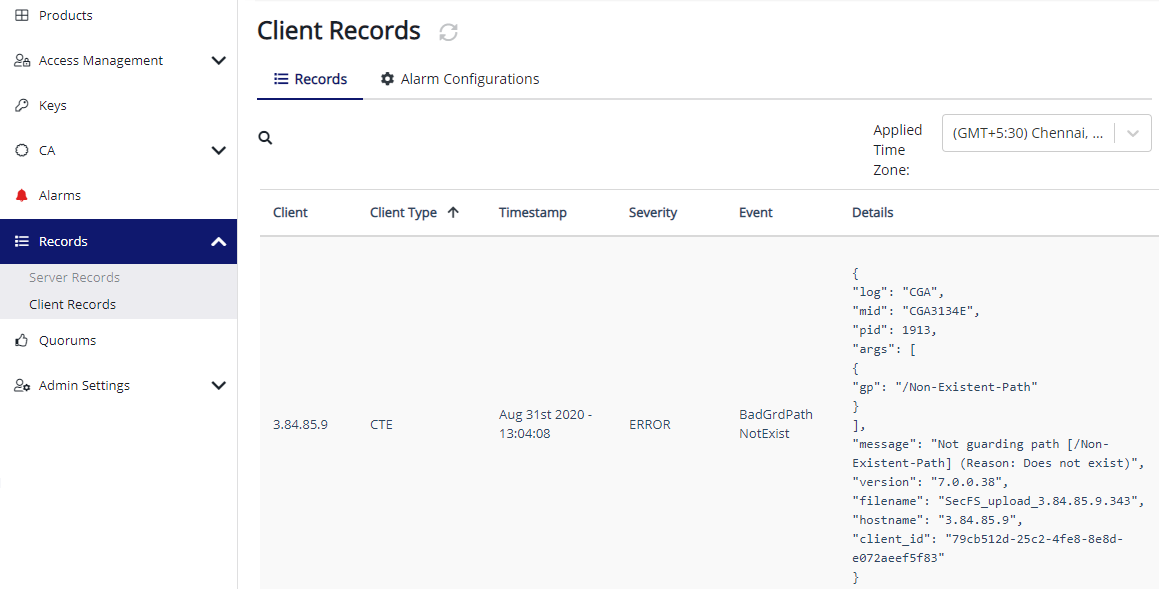Image resolution: width=1159 pixels, height=589 pixels.
Task: Select the Records list icon in sidebar
Action: coord(22,241)
